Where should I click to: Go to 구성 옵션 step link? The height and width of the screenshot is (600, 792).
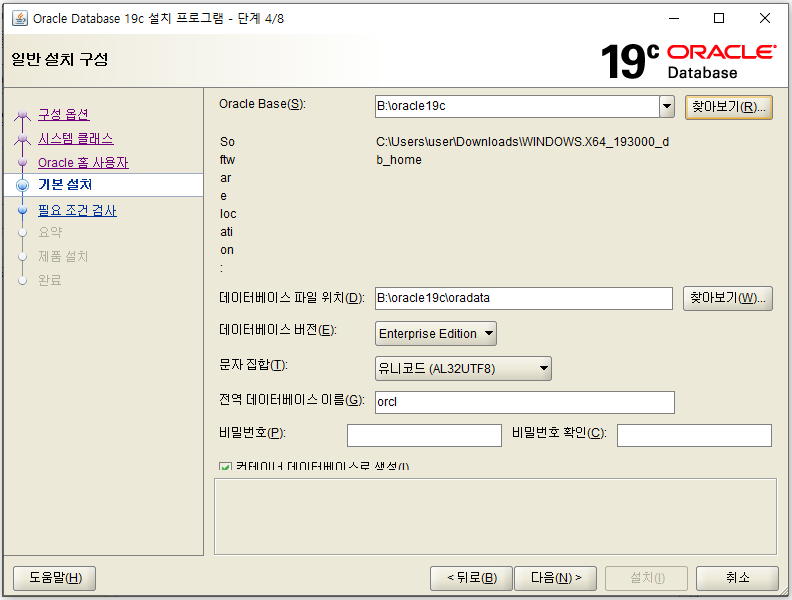[64, 114]
